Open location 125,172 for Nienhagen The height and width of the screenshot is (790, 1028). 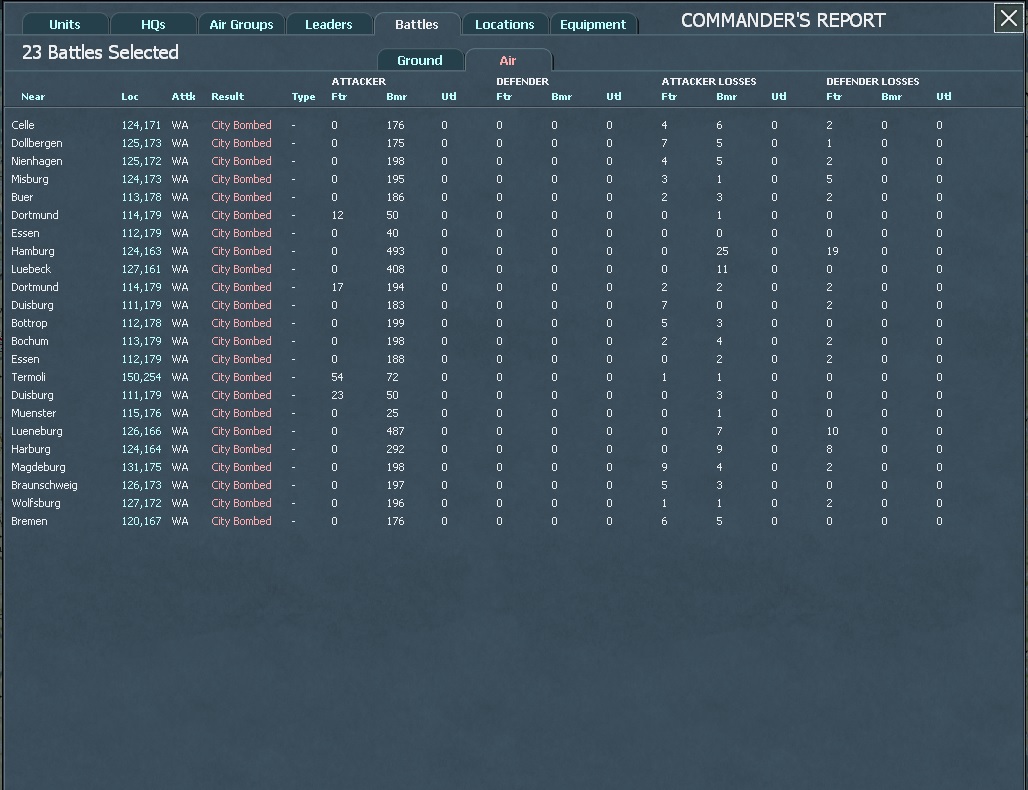pos(141,161)
